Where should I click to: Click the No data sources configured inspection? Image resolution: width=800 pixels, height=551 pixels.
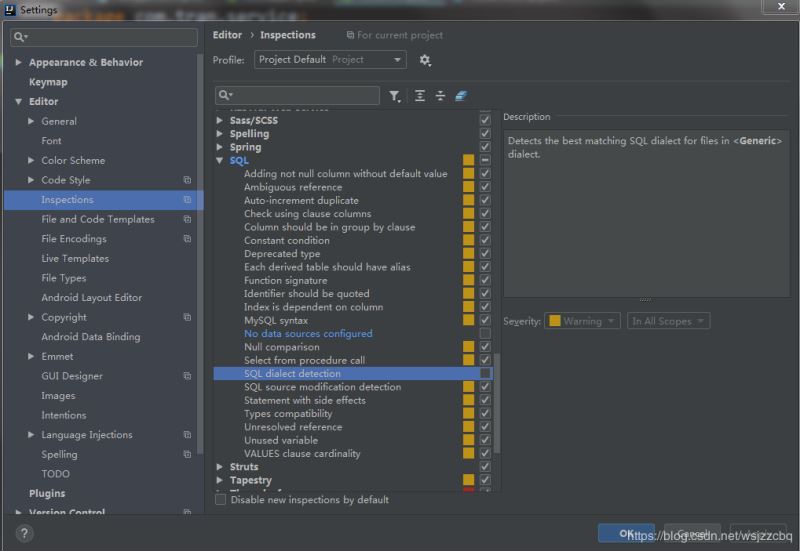click(x=308, y=334)
